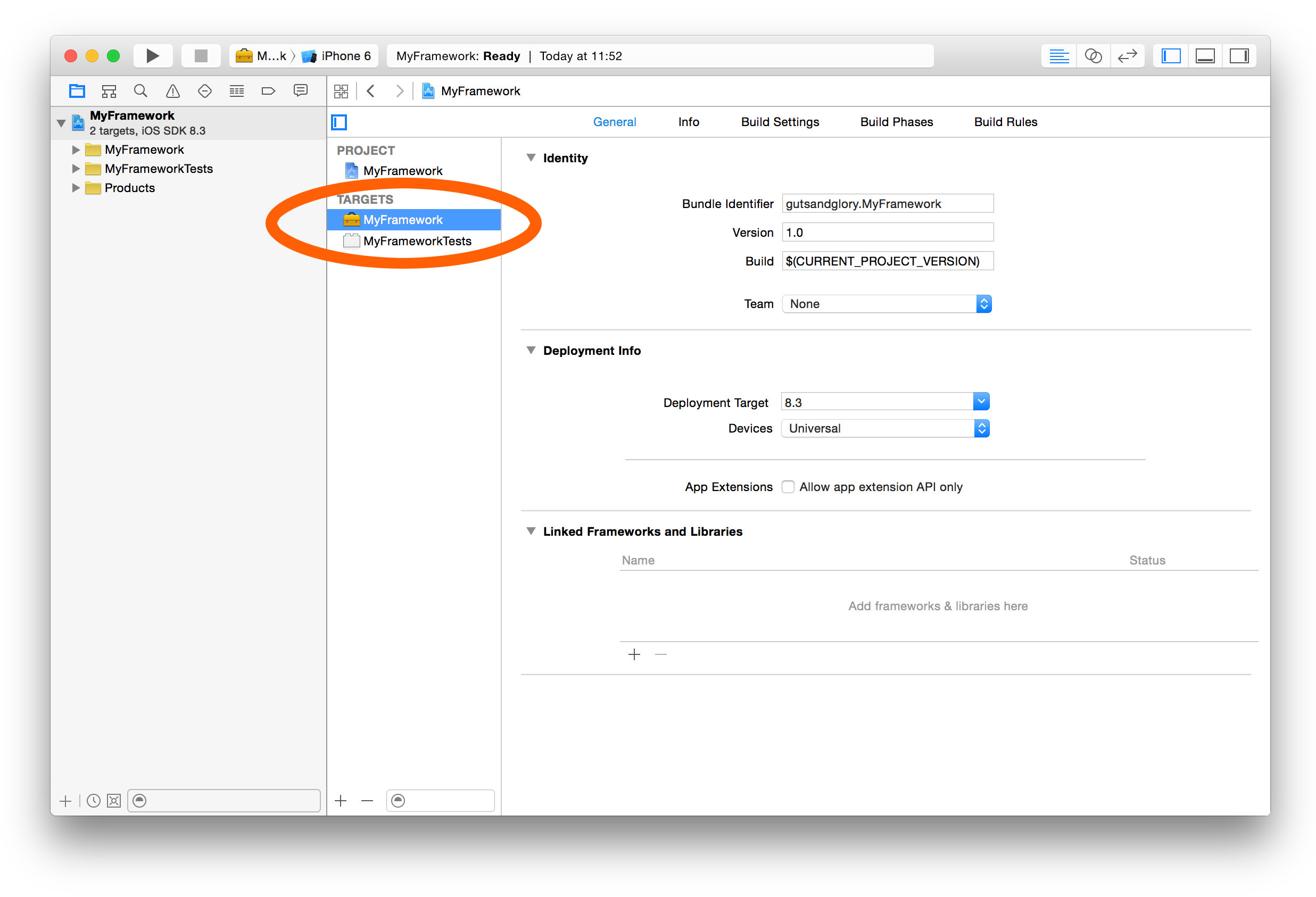Open the Team dropdown
1316x897 pixels.
click(886, 304)
